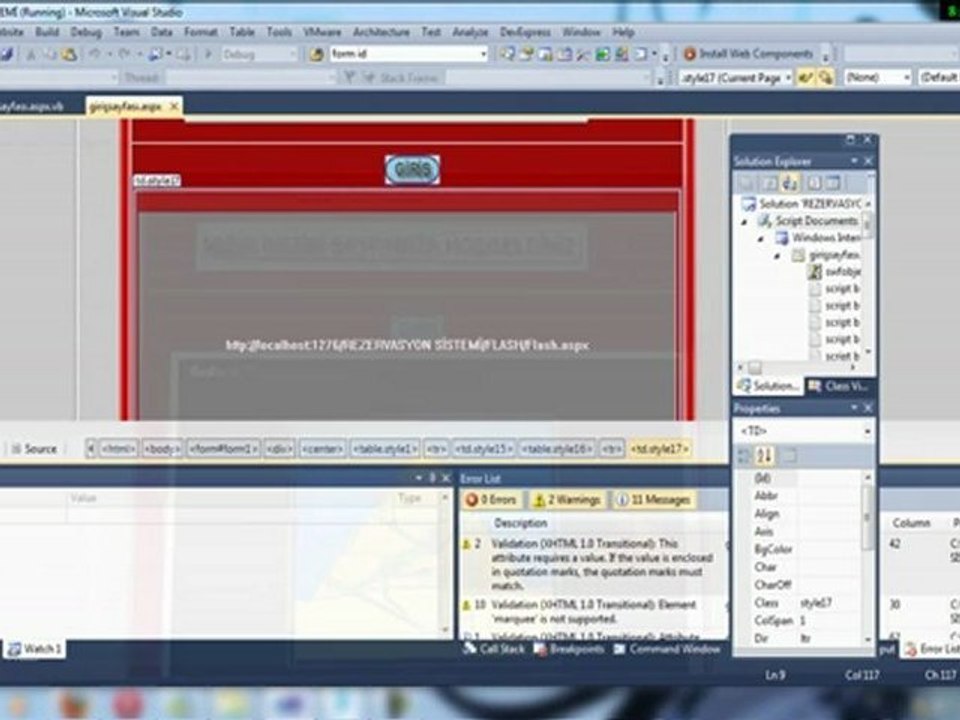Click the pin icon of the Watch panel
The width and height of the screenshot is (960, 720).
(432, 478)
